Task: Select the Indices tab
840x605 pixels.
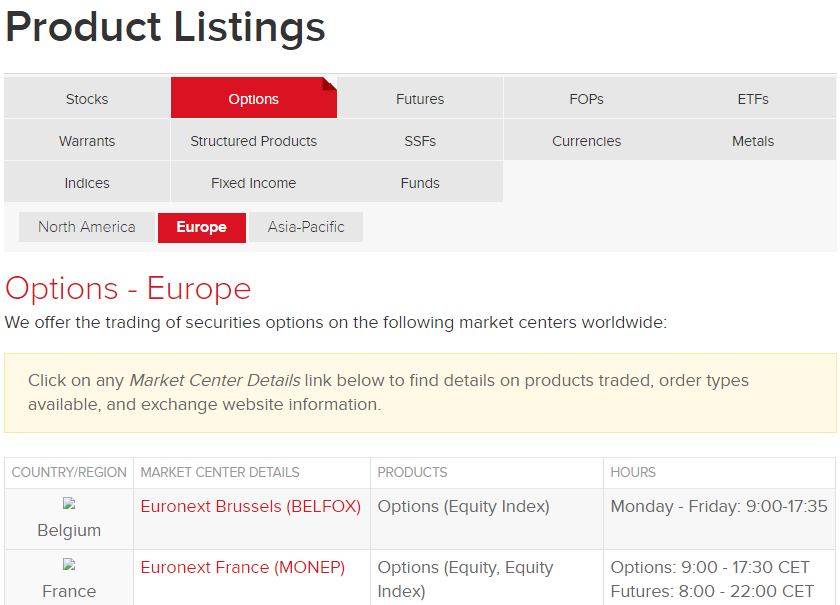Action: [x=87, y=183]
